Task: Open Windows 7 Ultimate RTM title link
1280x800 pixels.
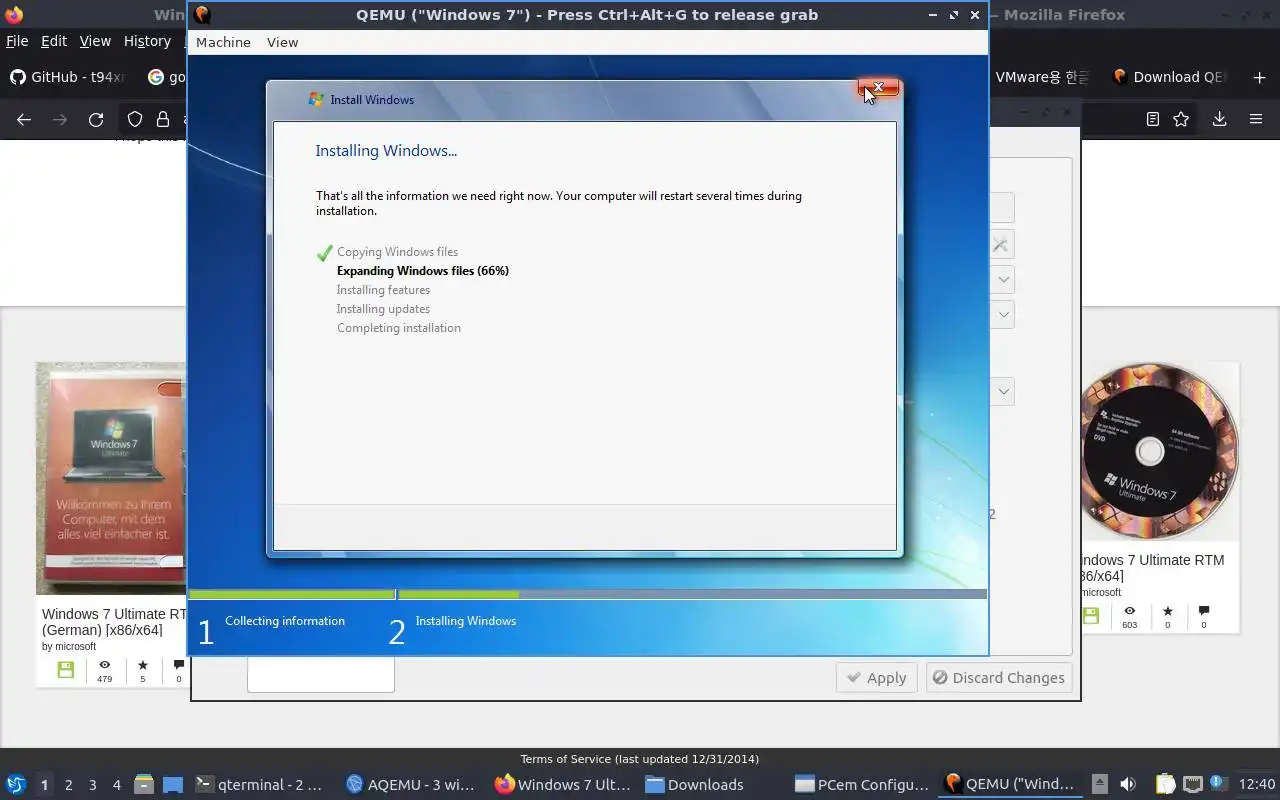Action: (x=1151, y=568)
